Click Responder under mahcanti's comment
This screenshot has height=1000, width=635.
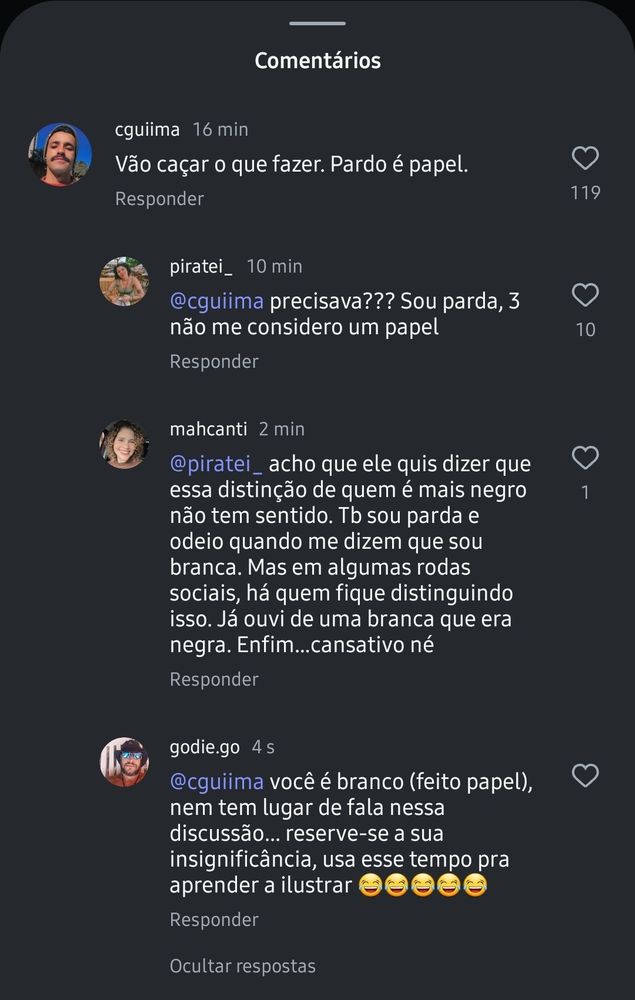(214, 680)
